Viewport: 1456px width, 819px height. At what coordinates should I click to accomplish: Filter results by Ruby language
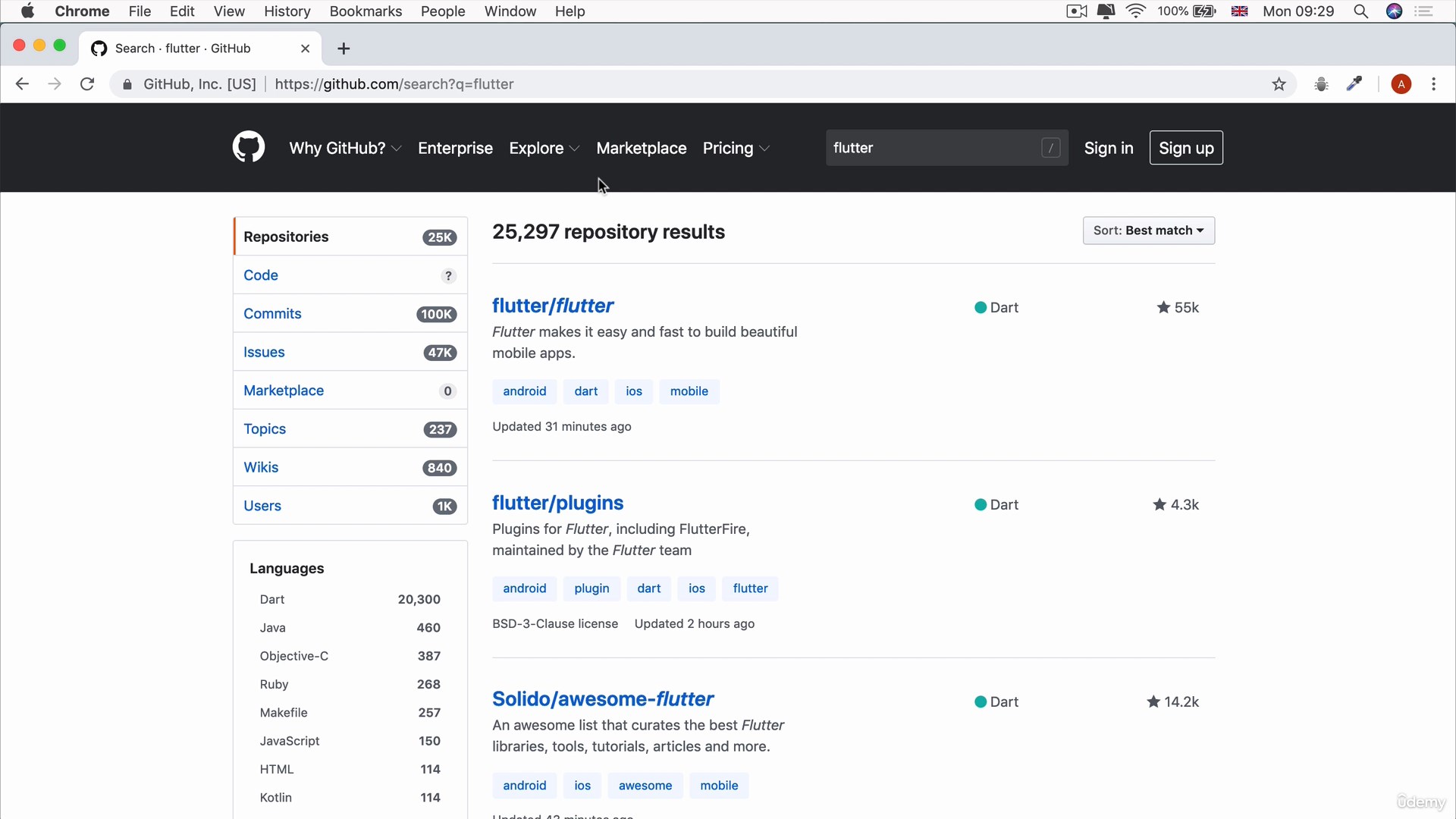(350, 684)
